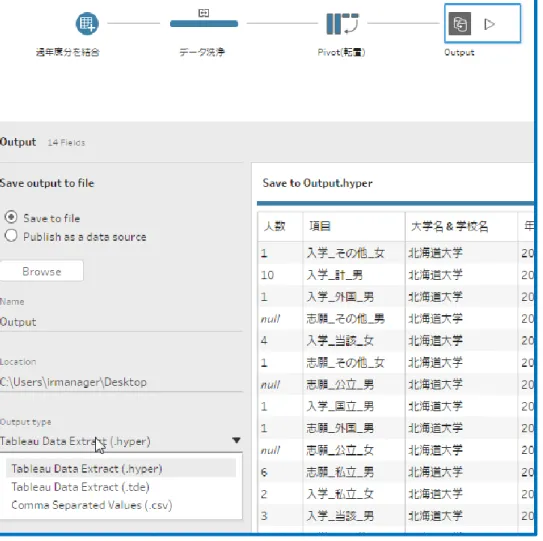543x541 pixels.
Task: Click the 入学_その他_女 cell
Action: (354, 253)
